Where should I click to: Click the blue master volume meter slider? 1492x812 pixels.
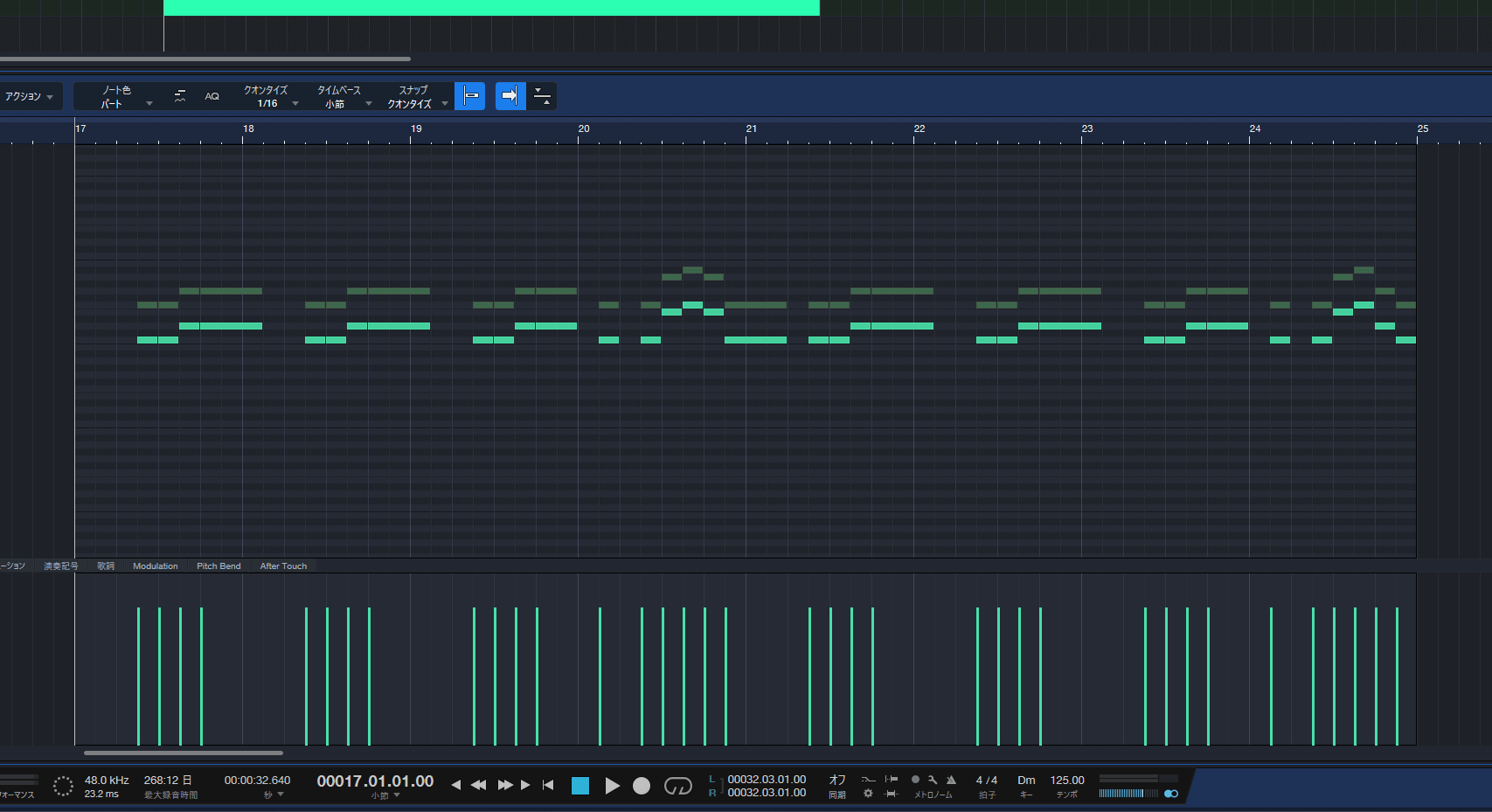(1128, 794)
